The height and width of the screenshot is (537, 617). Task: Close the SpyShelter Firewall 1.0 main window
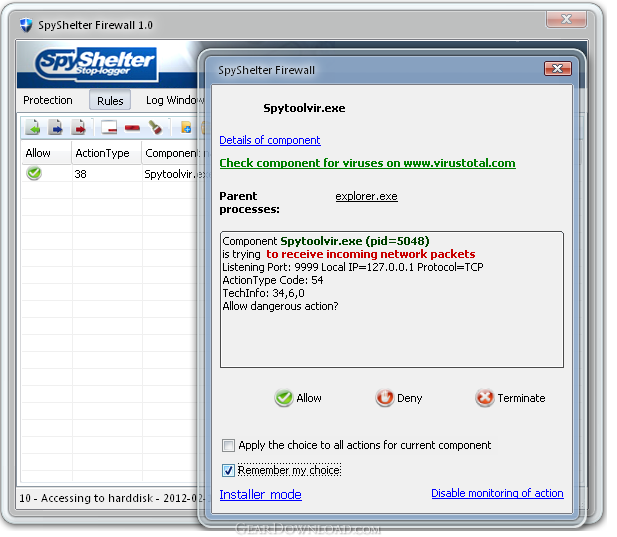tap(566, 18)
